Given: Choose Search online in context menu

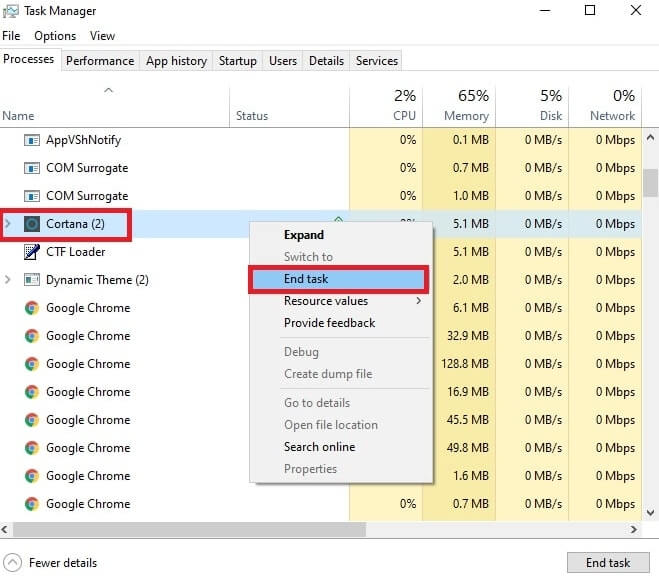Looking at the screenshot, I should coord(319,447).
